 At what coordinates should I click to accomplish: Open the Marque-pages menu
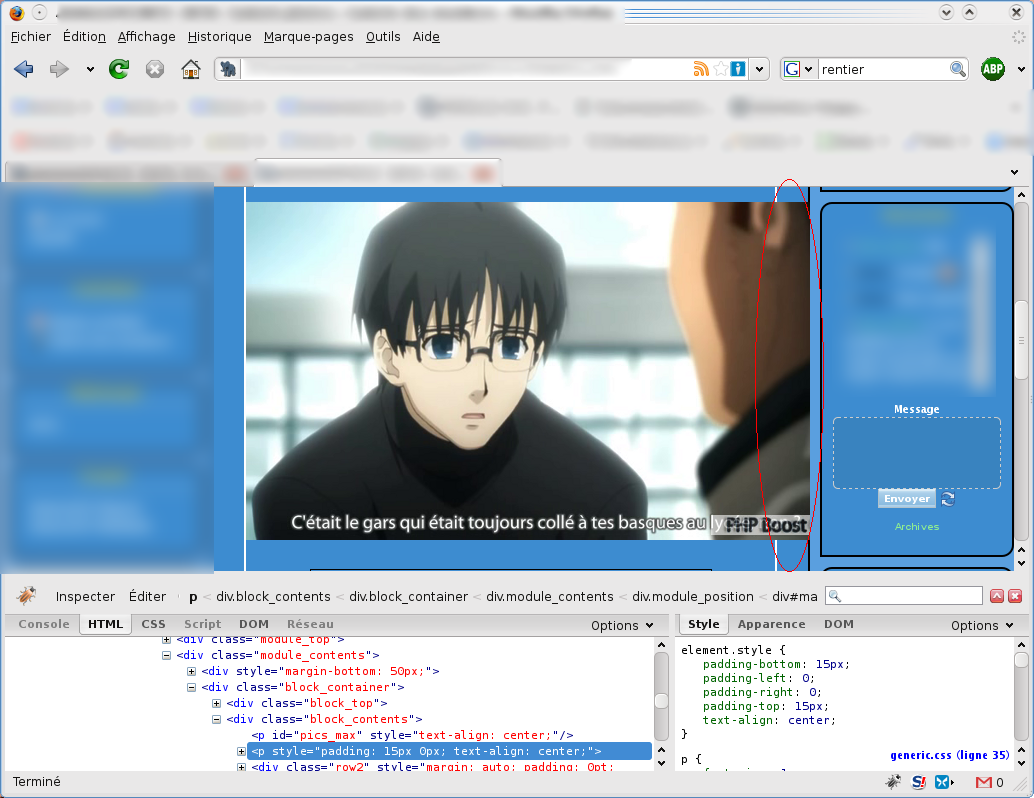(x=308, y=37)
